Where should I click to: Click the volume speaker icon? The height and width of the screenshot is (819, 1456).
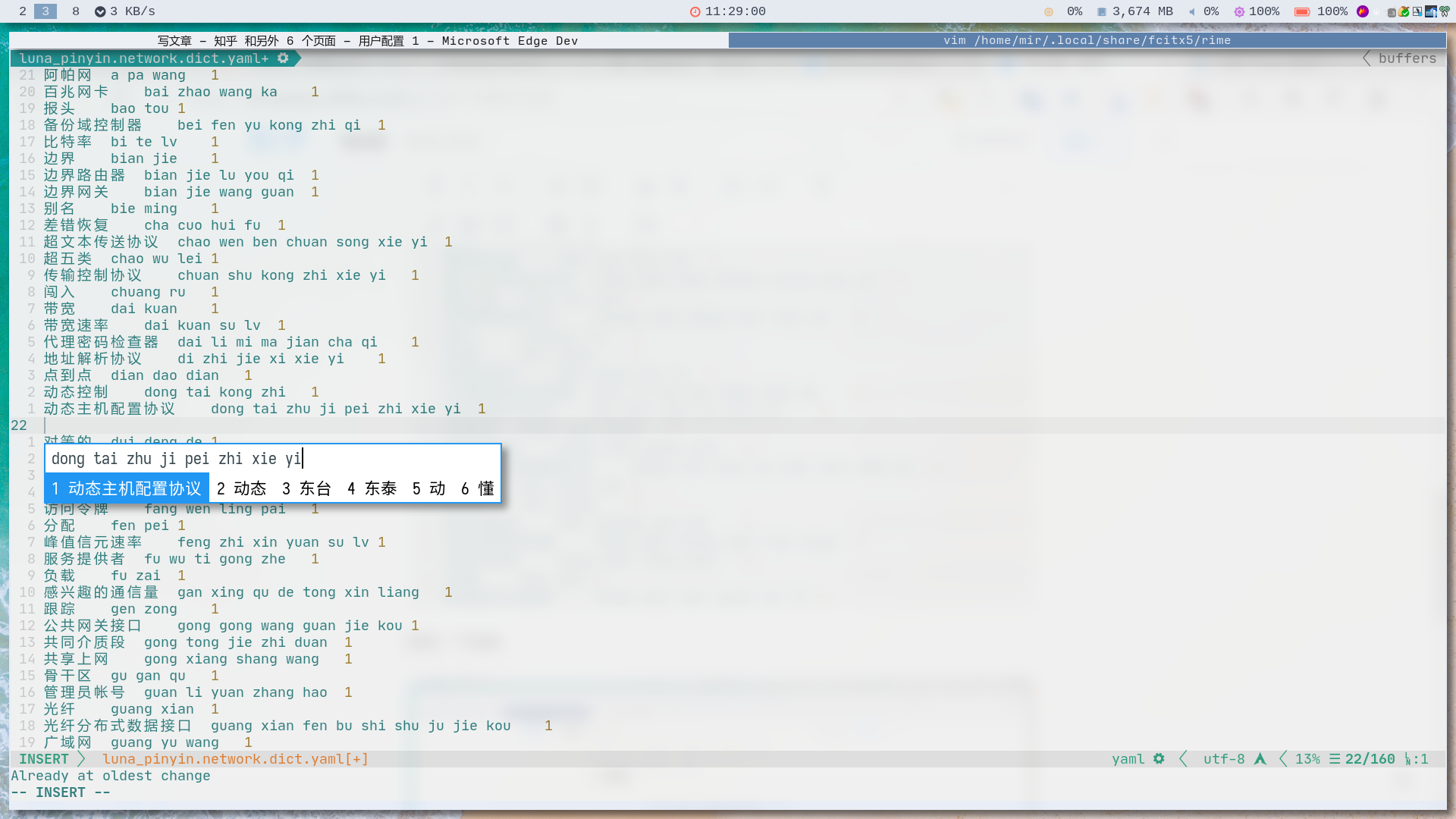point(1192,11)
